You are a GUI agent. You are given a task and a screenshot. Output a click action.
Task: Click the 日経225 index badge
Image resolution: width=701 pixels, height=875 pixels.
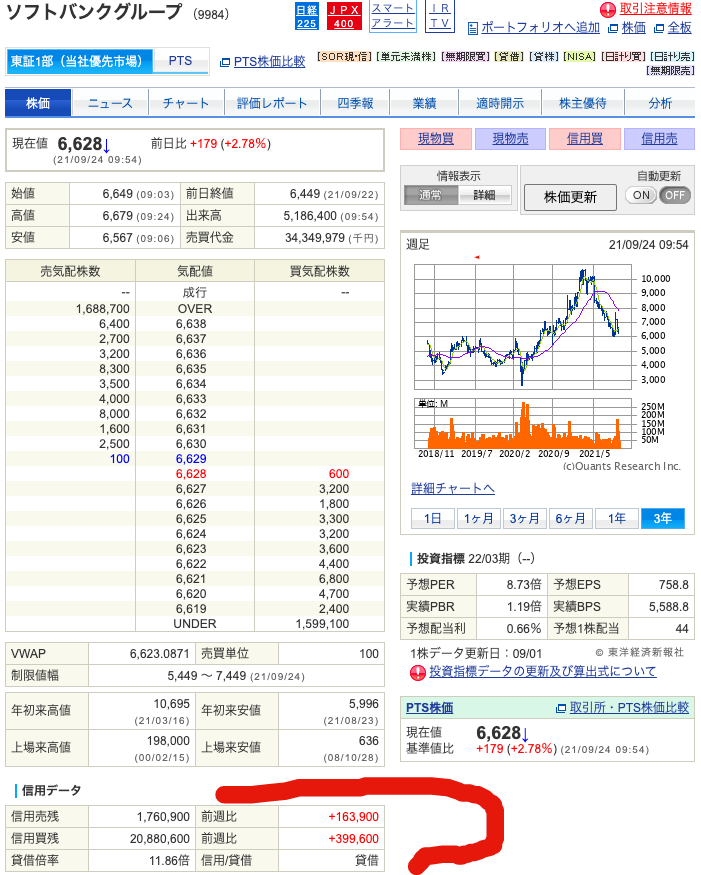tap(306, 16)
